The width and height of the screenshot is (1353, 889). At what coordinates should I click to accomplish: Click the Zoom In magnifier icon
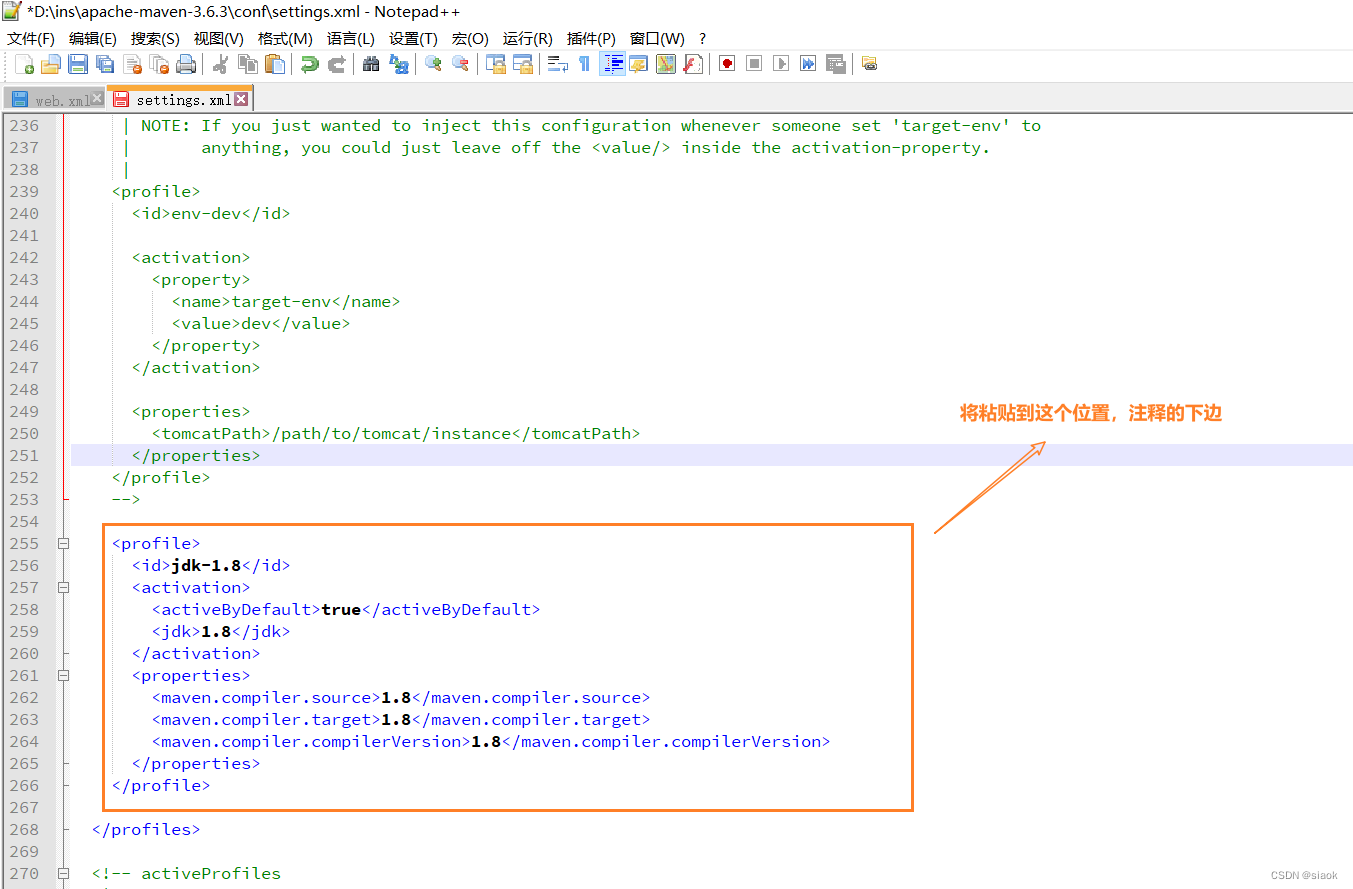(433, 64)
